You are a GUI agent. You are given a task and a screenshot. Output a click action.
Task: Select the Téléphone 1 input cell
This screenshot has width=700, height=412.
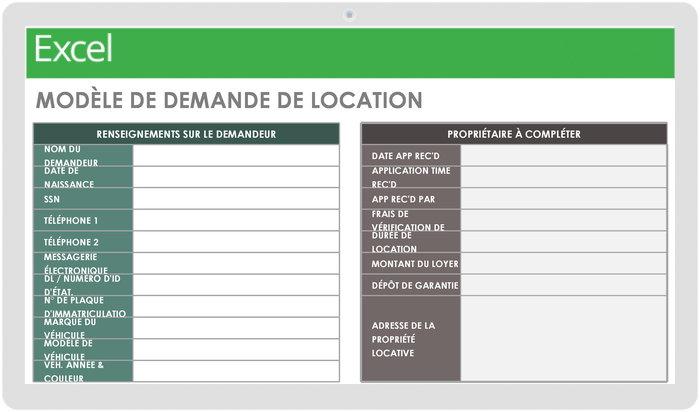[236, 220]
